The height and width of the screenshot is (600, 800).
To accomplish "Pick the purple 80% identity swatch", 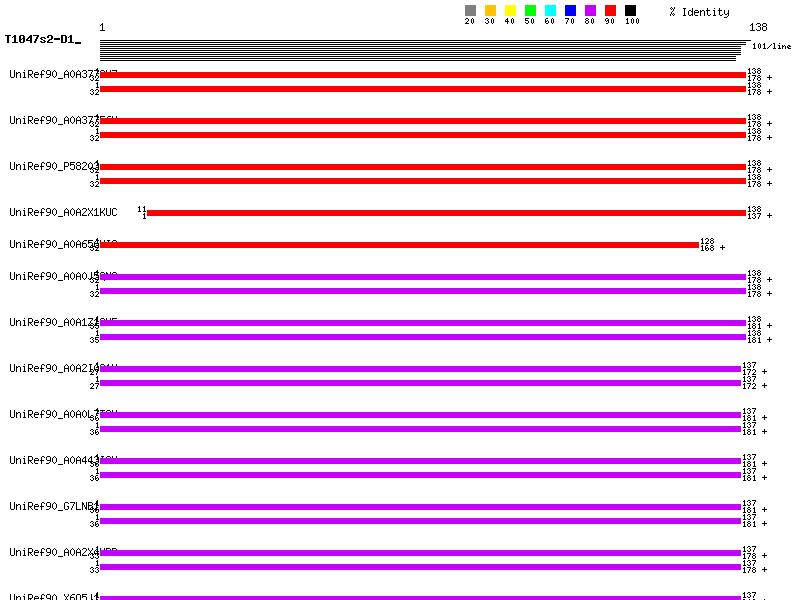I will pos(590,11).
